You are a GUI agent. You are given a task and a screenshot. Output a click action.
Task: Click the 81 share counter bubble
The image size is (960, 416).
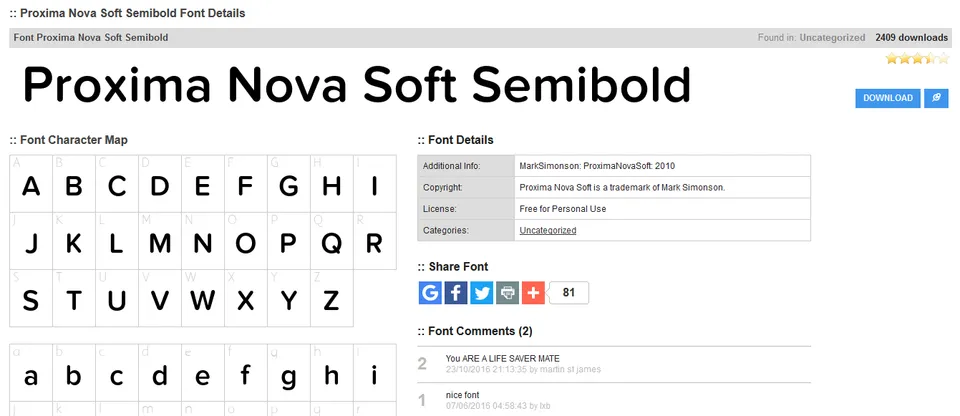click(569, 293)
